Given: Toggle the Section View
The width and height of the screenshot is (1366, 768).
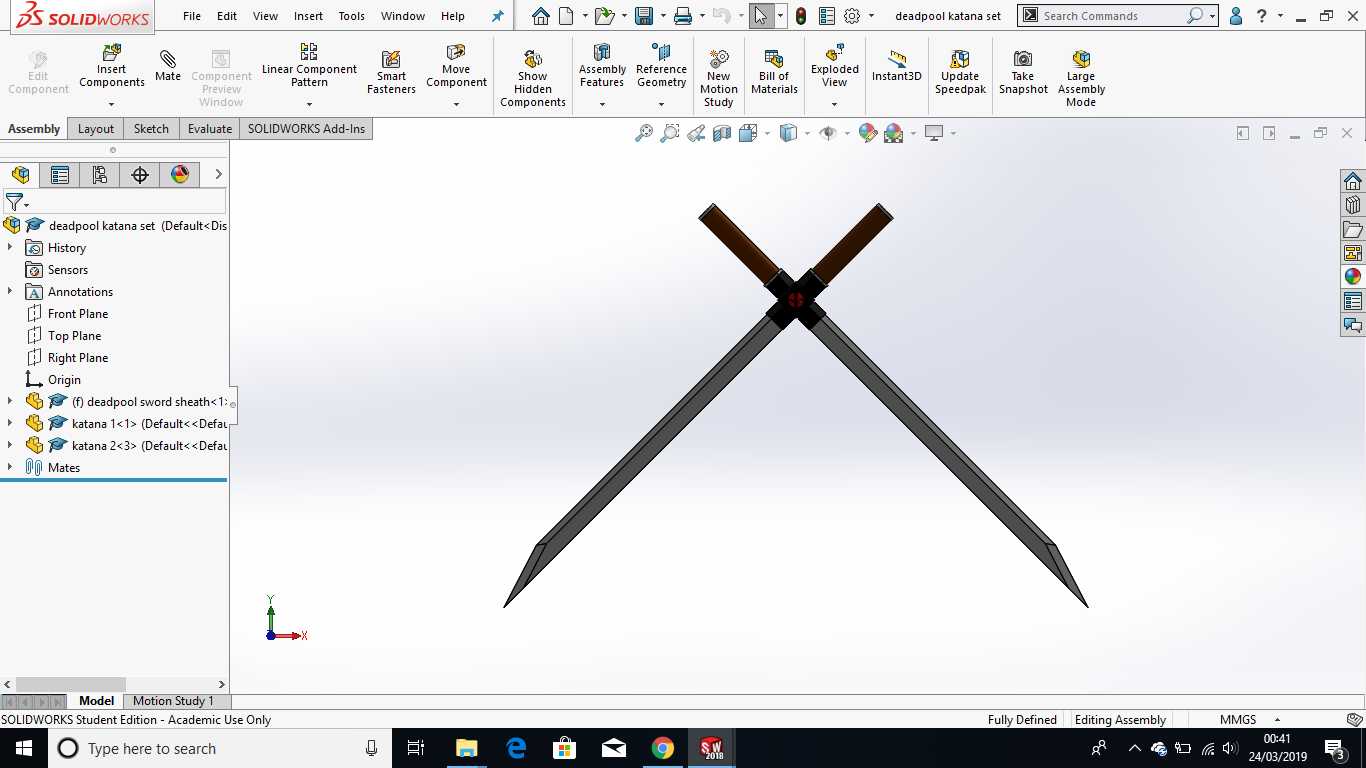Looking at the screenshot, I should coord(722,133).
